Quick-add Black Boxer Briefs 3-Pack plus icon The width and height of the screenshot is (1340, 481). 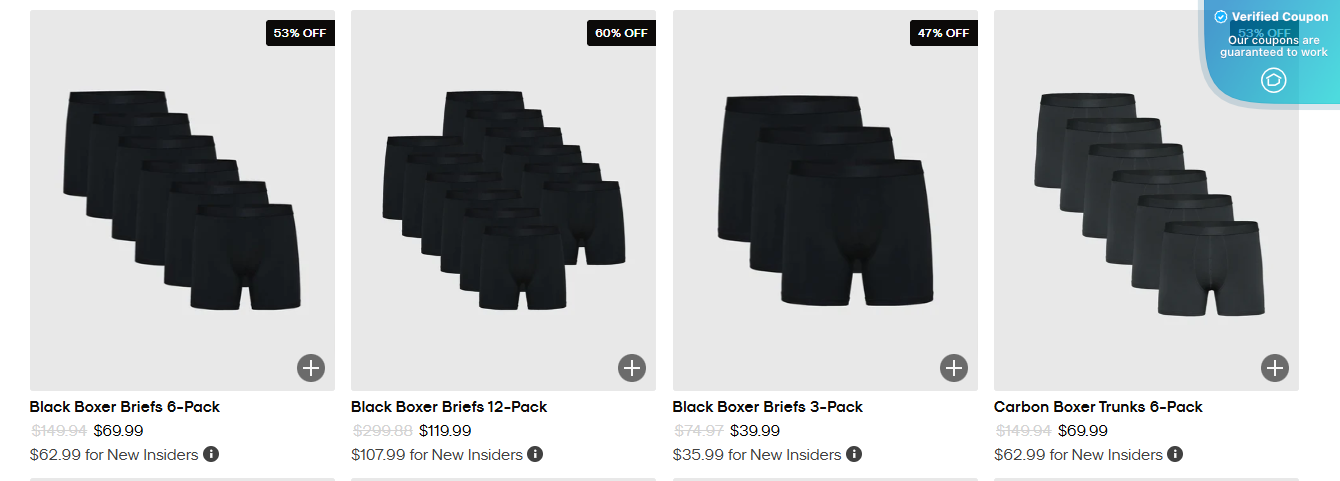tap(954, 368)
